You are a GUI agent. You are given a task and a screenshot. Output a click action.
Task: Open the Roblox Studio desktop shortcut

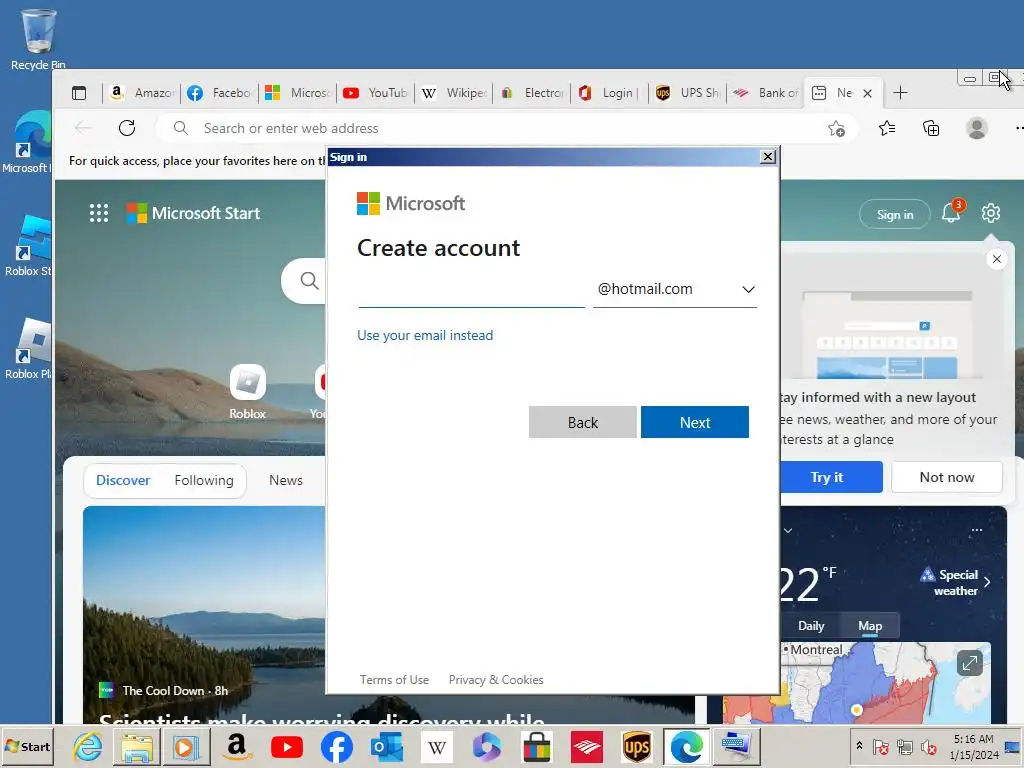pyautogui.click(x=29, y=246)
